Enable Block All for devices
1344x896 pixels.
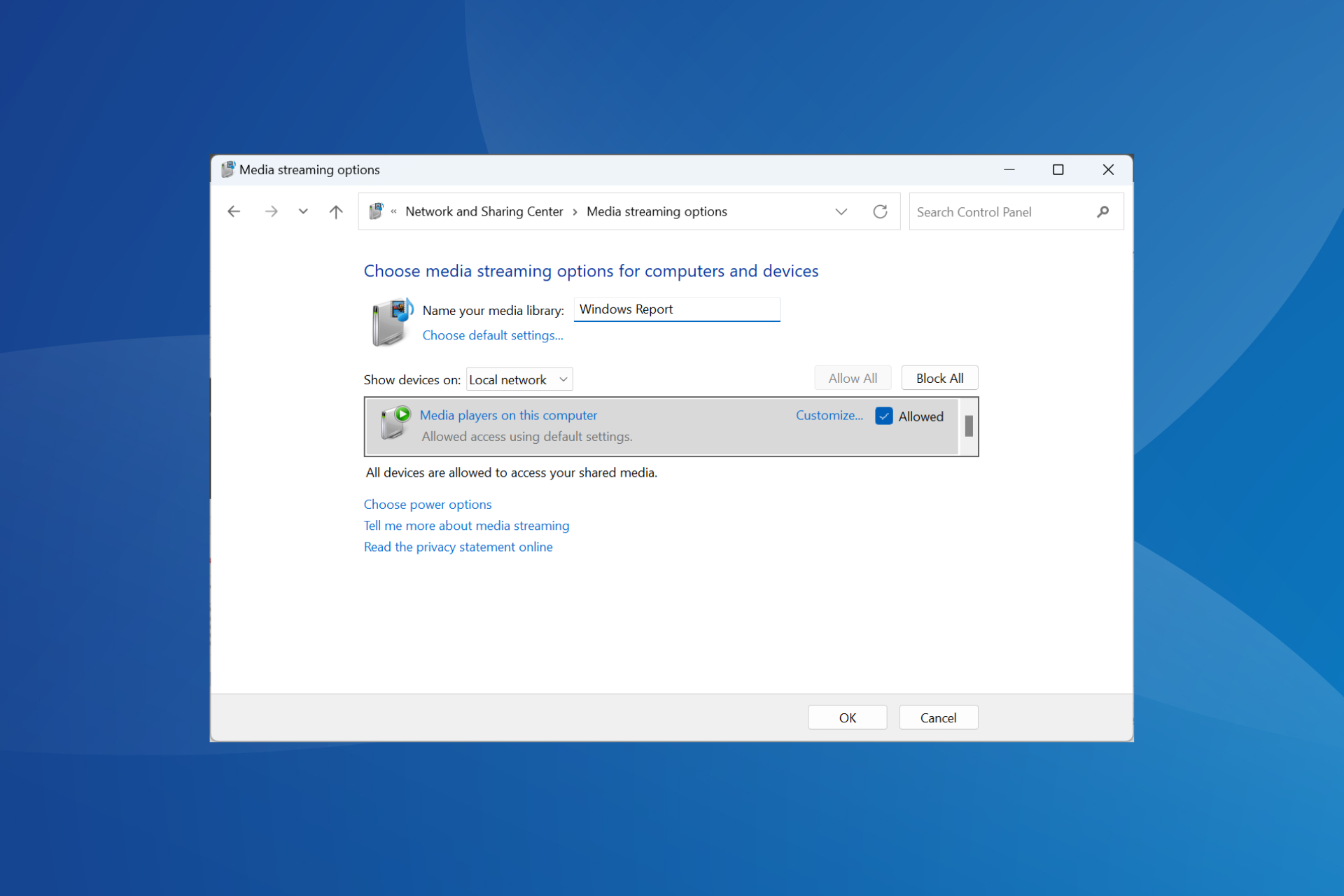938,378
